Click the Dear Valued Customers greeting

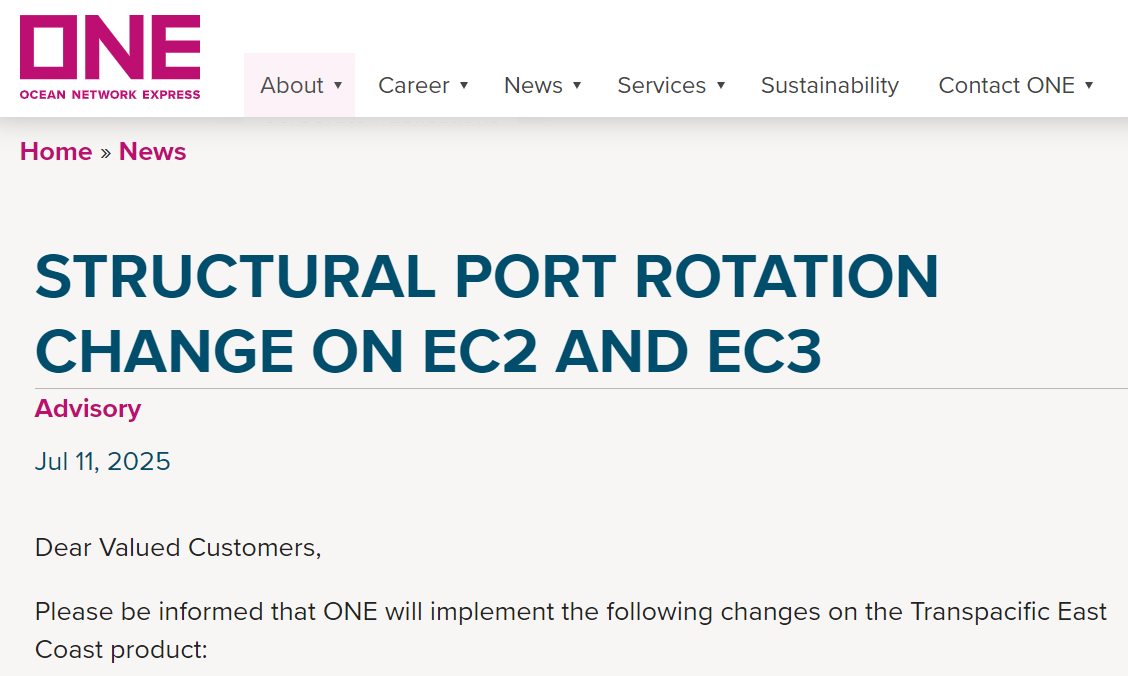tap(178, 548)
